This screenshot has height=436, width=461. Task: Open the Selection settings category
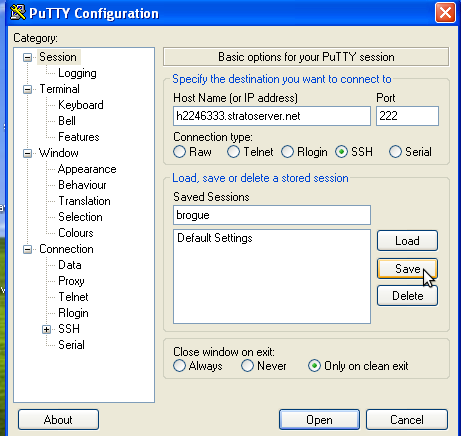click(80, 217)
